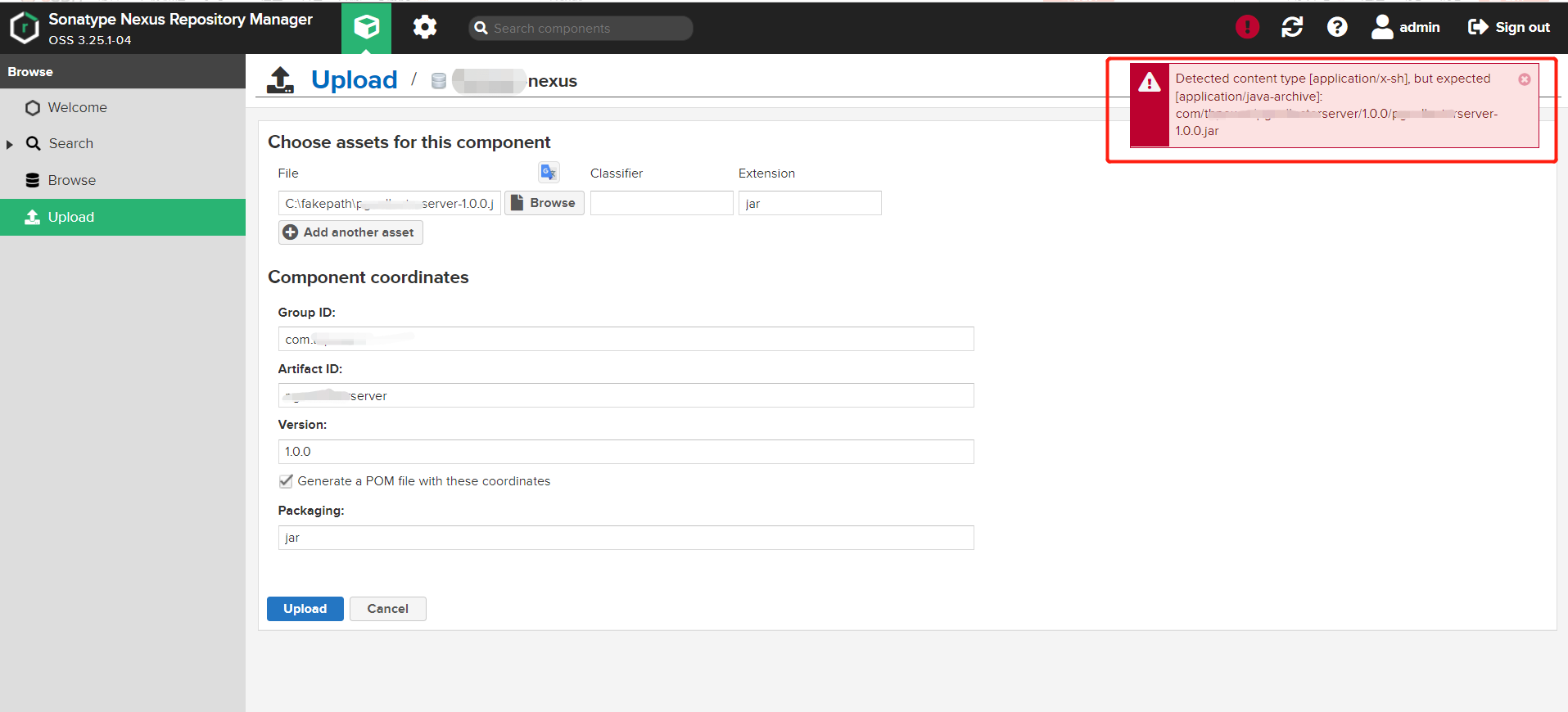Image resolution: width=1568 pixels, height=712 pixels.
Task: Select Upload in the sidebar
Action: (x=123, y=217)
